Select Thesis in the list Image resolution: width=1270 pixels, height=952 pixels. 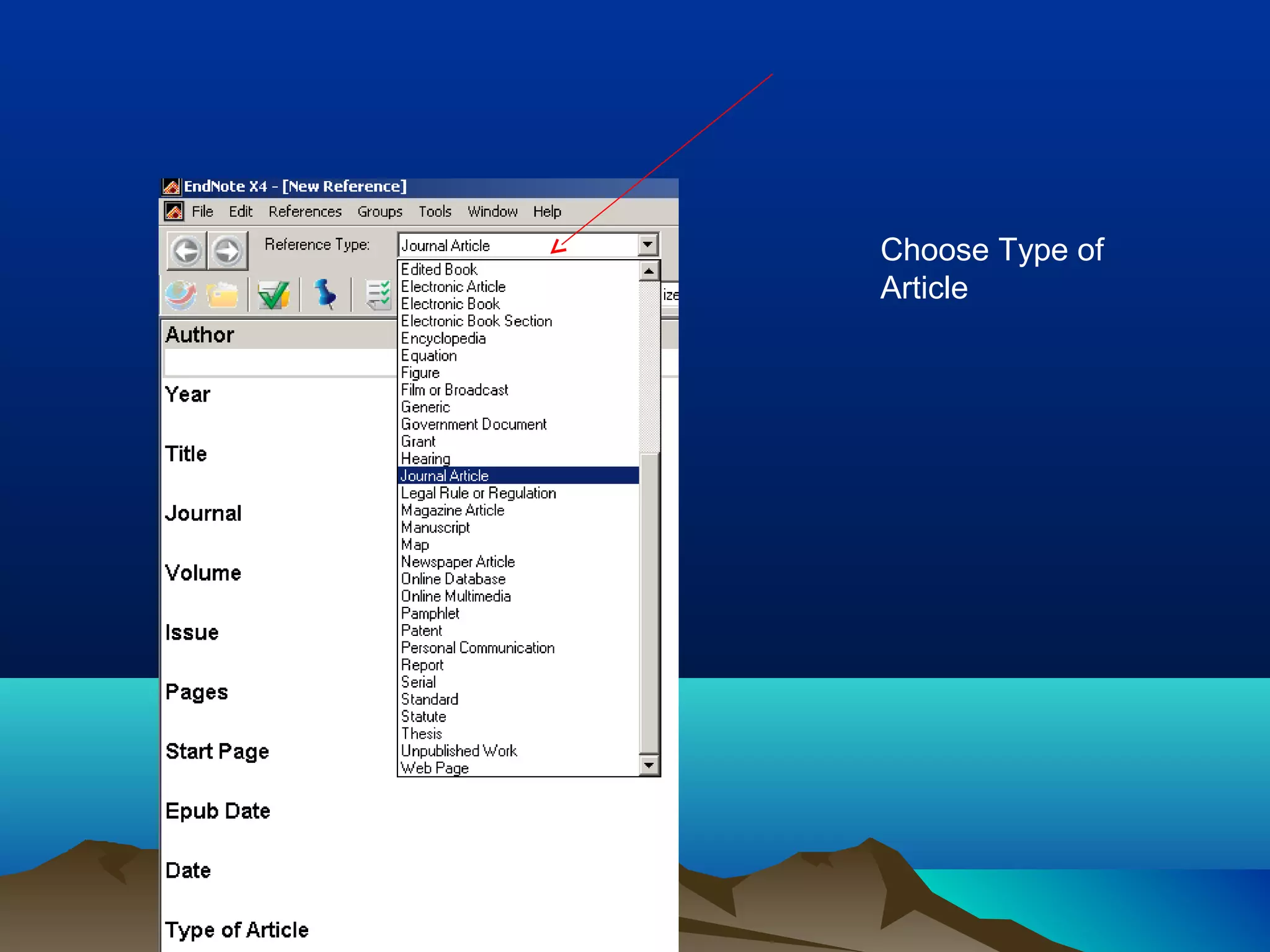click(518, 734)
